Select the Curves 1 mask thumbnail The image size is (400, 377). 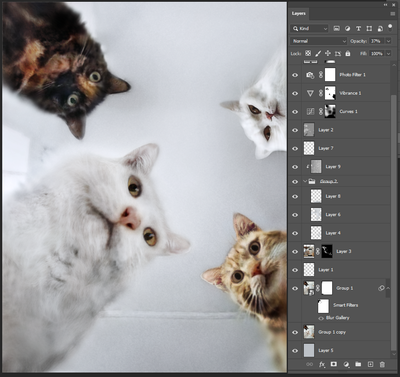point(330,111)
